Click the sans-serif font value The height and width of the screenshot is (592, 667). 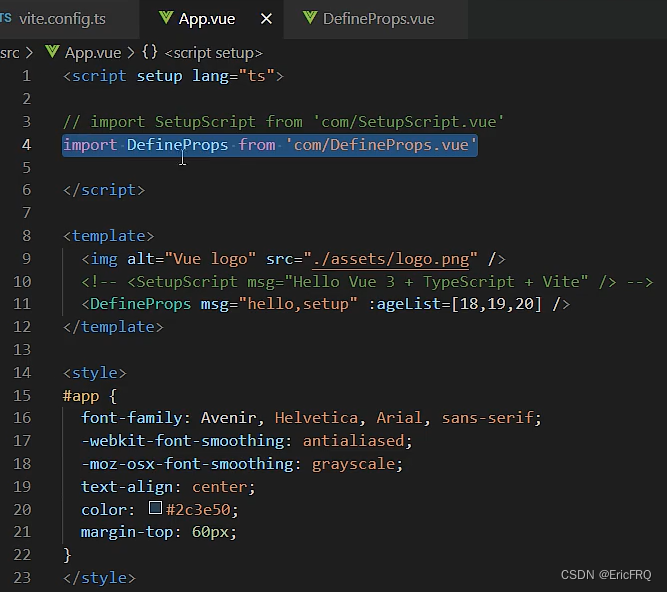487,418
